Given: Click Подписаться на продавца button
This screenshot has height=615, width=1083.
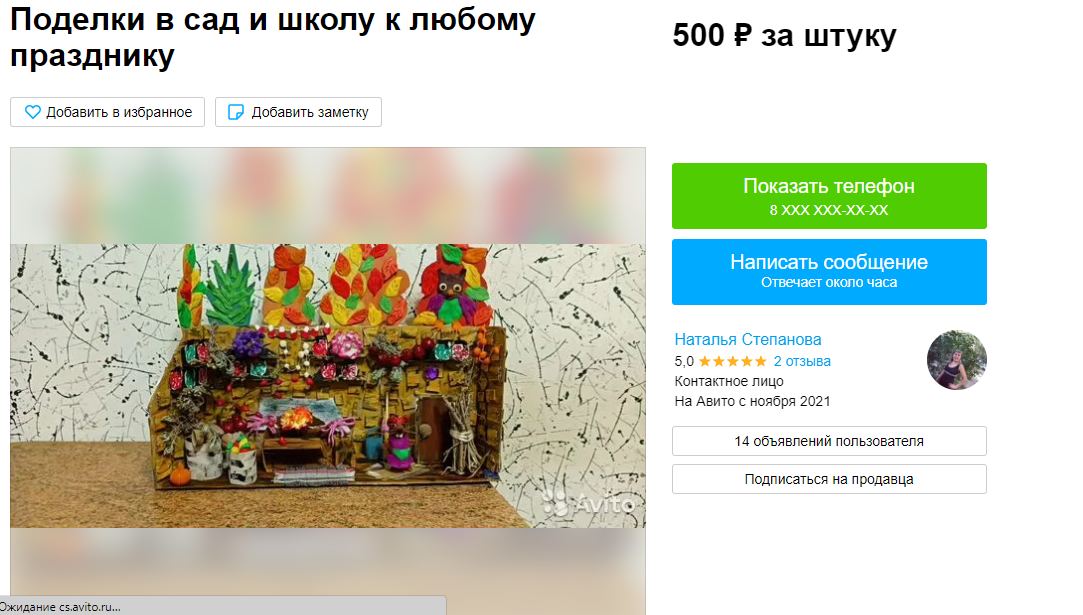Looking at the screenshot, I should coord(829,479).
